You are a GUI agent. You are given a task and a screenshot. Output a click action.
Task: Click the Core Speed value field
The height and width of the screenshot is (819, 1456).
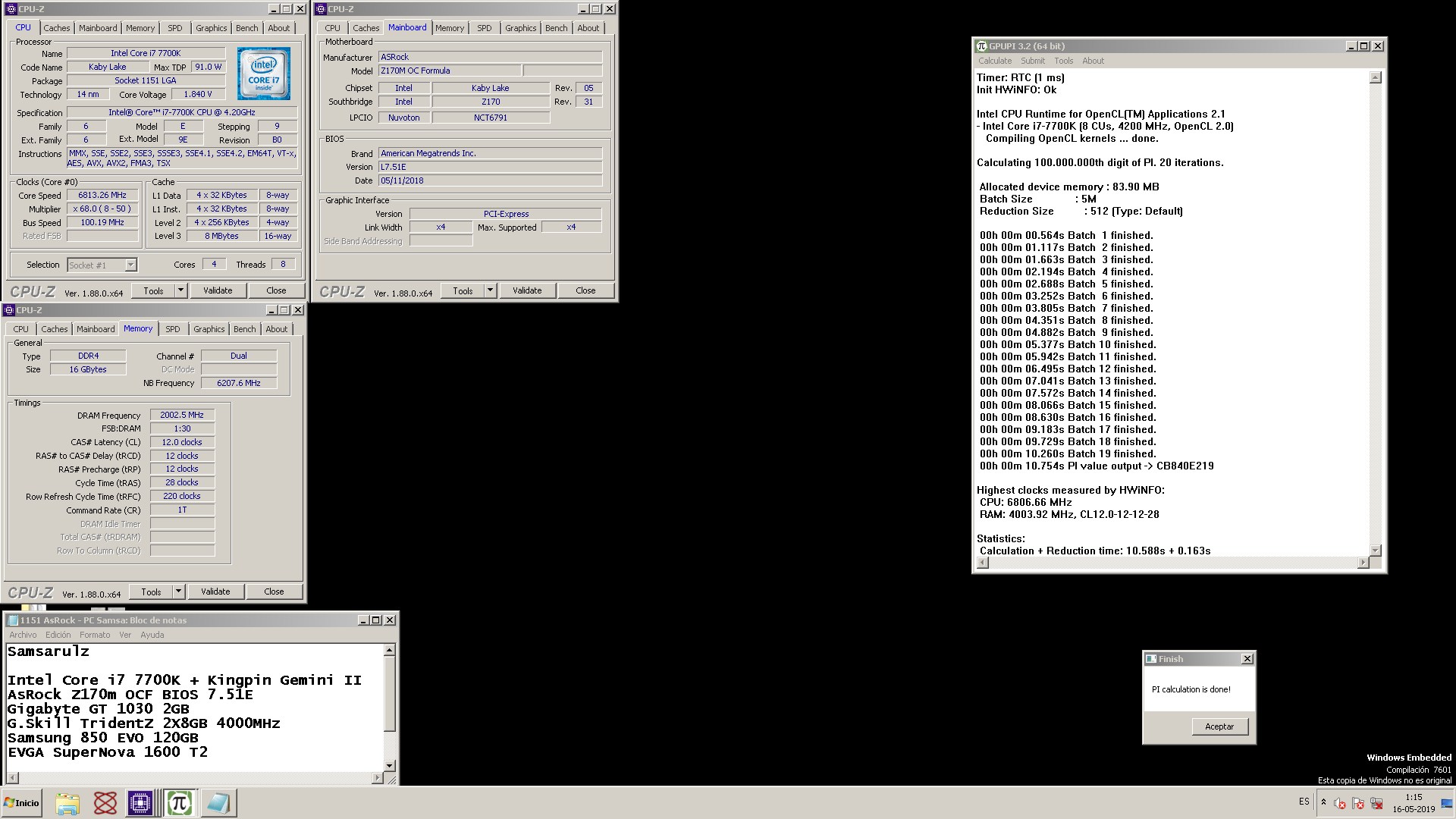pyautogui.click(x=102, y=195)
